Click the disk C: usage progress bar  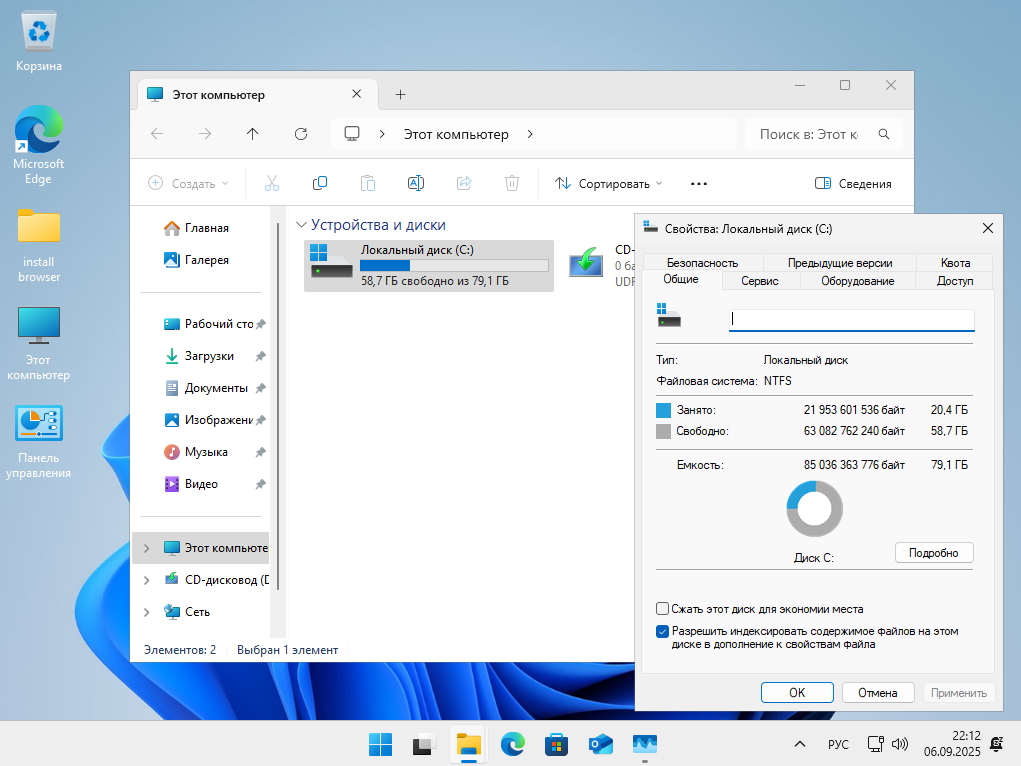[454, 265]
